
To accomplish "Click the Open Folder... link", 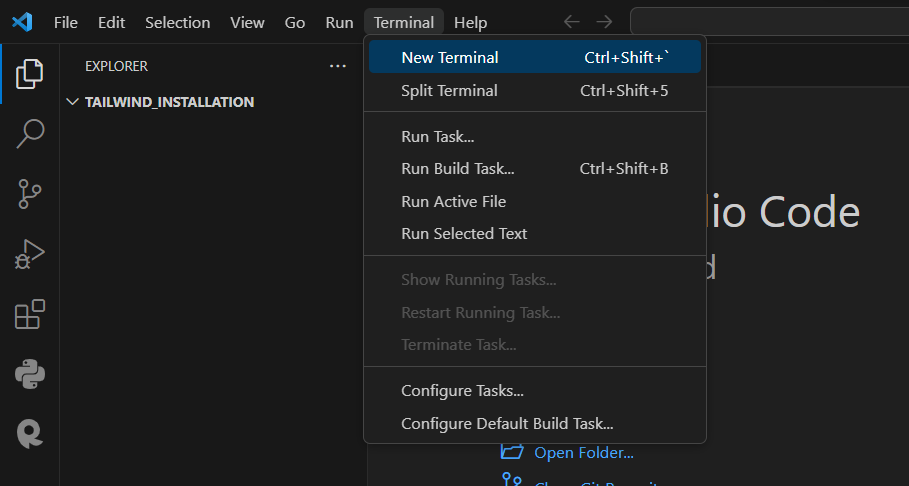I will [x=584, y=452].
